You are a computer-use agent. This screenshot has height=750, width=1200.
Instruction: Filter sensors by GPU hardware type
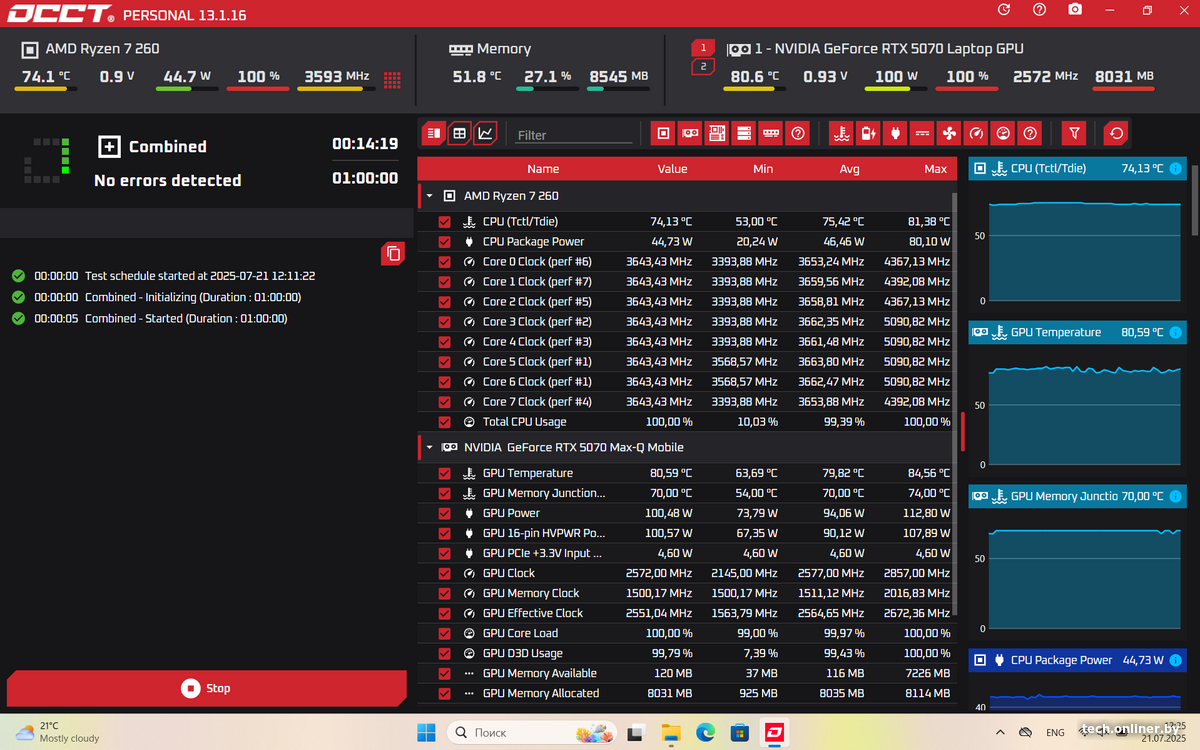click(689, 133)
